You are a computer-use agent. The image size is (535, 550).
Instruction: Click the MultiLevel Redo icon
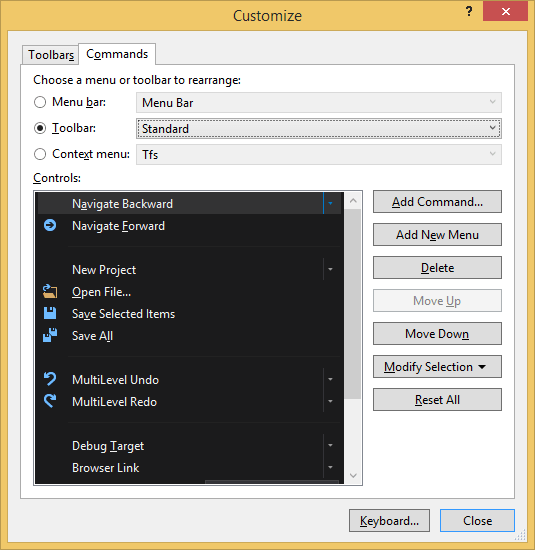pyautogui.click(x=50, y=401)
